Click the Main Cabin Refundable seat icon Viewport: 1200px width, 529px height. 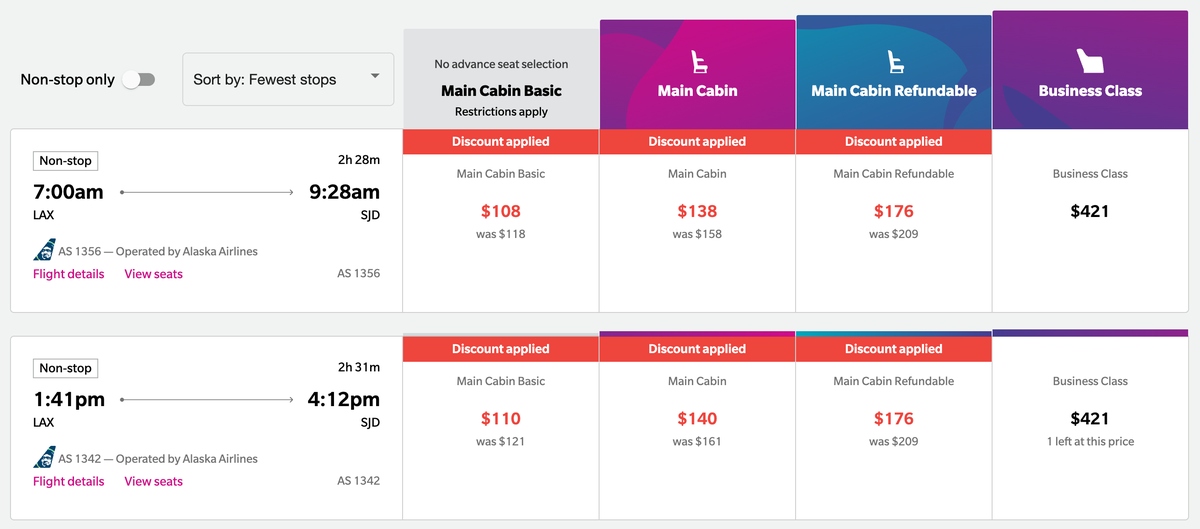893,62
